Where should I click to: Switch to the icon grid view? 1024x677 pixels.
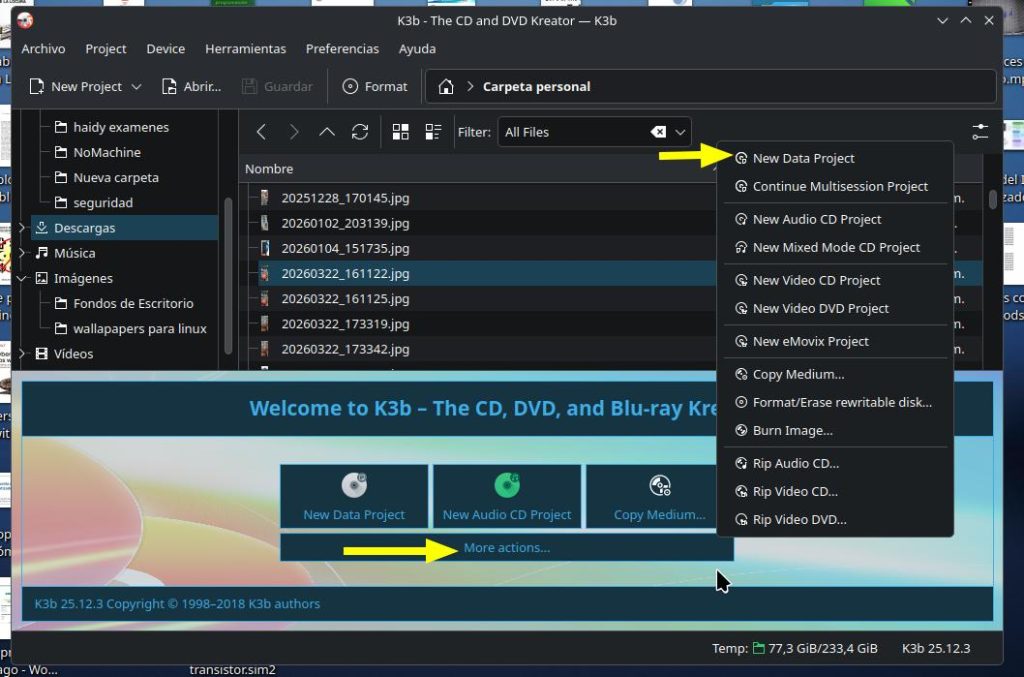[400, 132]
